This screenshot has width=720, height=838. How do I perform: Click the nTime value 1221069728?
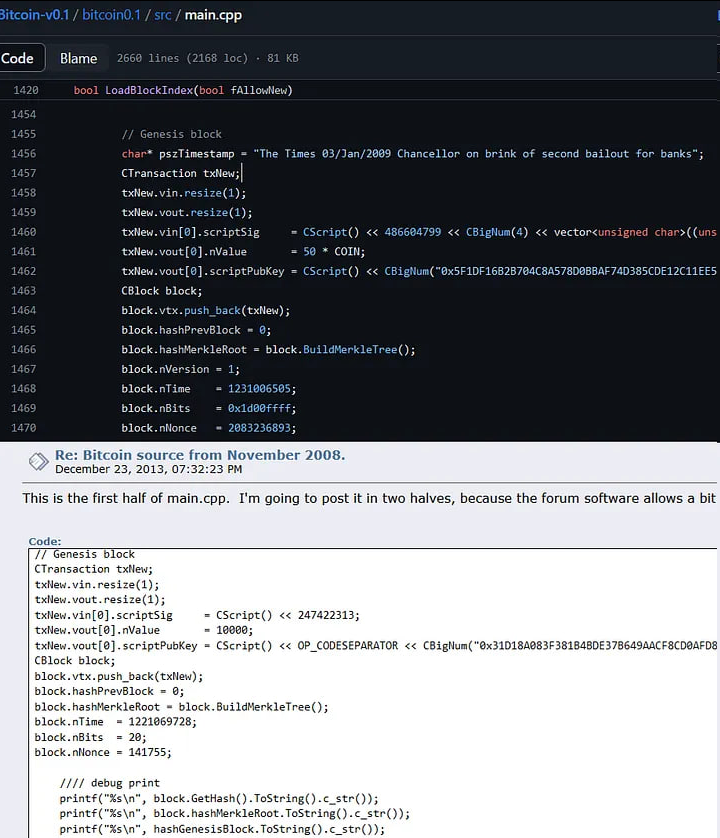click(x=162, y=722)
